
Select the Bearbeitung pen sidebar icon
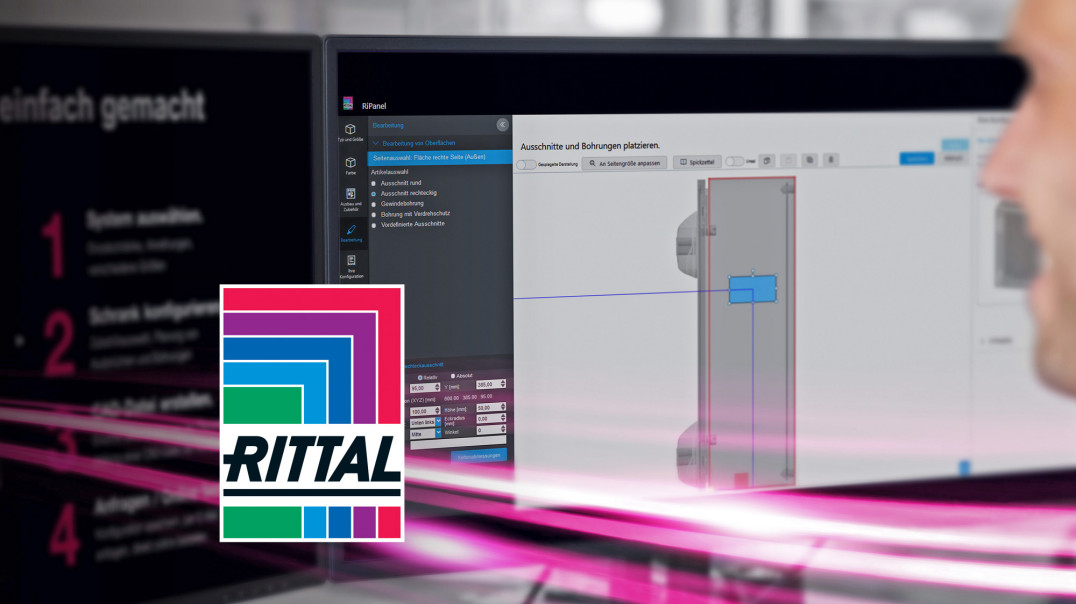click(x=351, y=233)
